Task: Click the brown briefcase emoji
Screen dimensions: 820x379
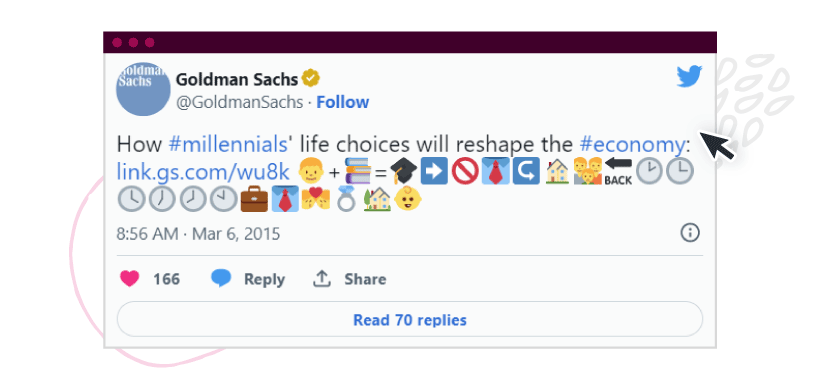Action: coord(254,200)
